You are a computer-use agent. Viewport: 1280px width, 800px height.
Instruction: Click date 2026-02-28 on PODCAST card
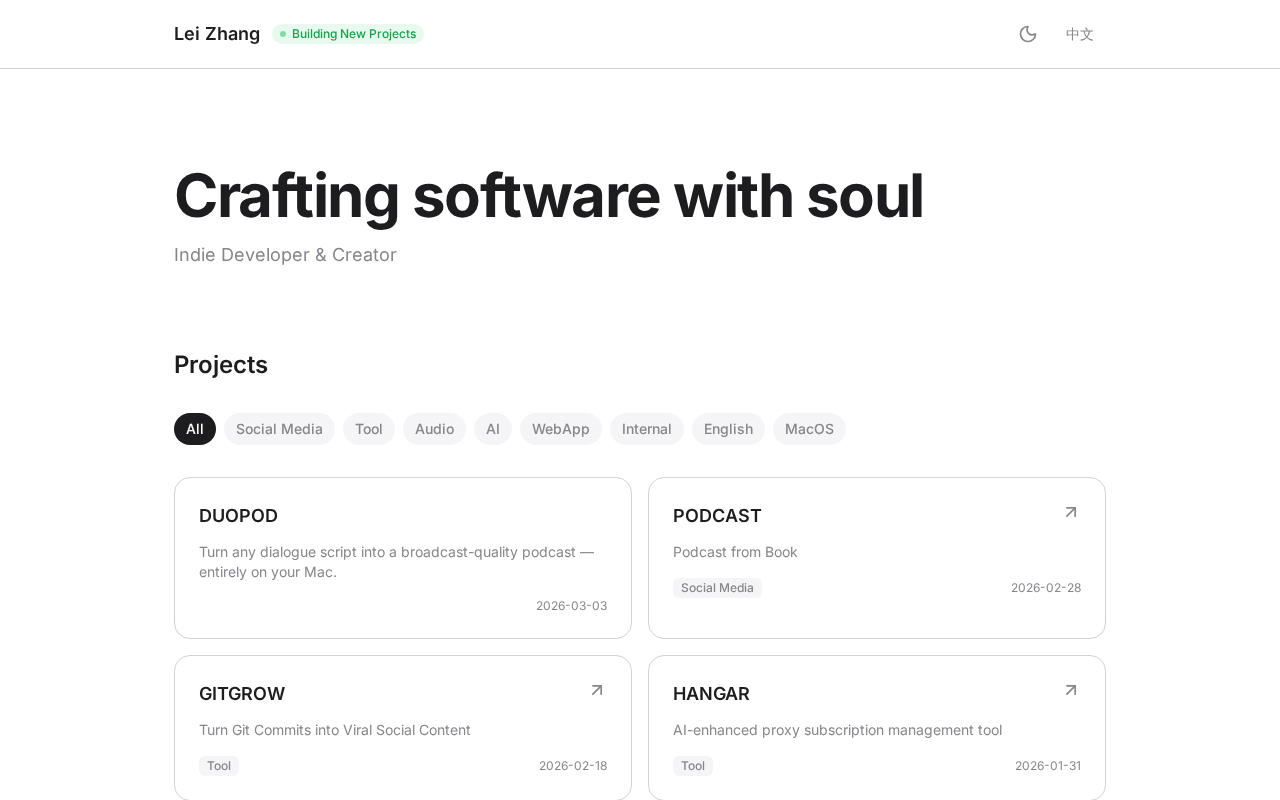point(1046,588)
